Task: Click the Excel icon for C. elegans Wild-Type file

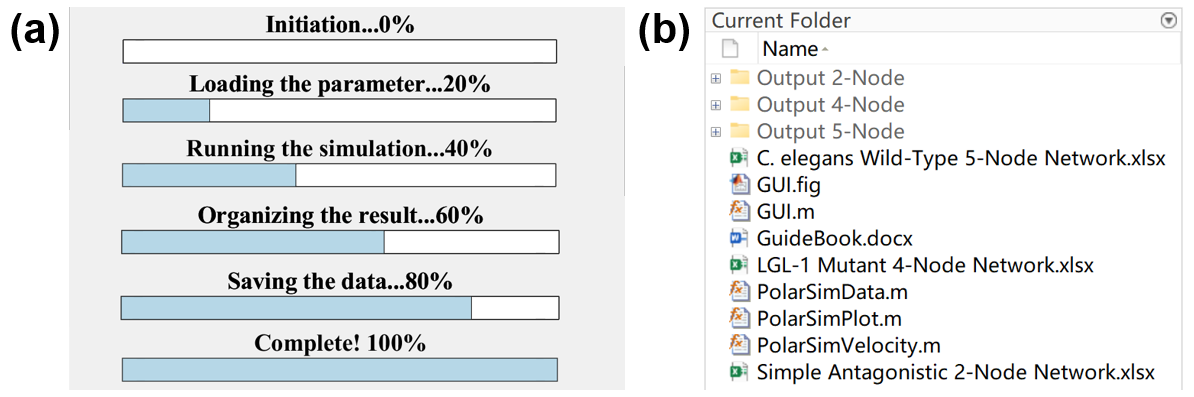Action: click(x=738, y=158)
